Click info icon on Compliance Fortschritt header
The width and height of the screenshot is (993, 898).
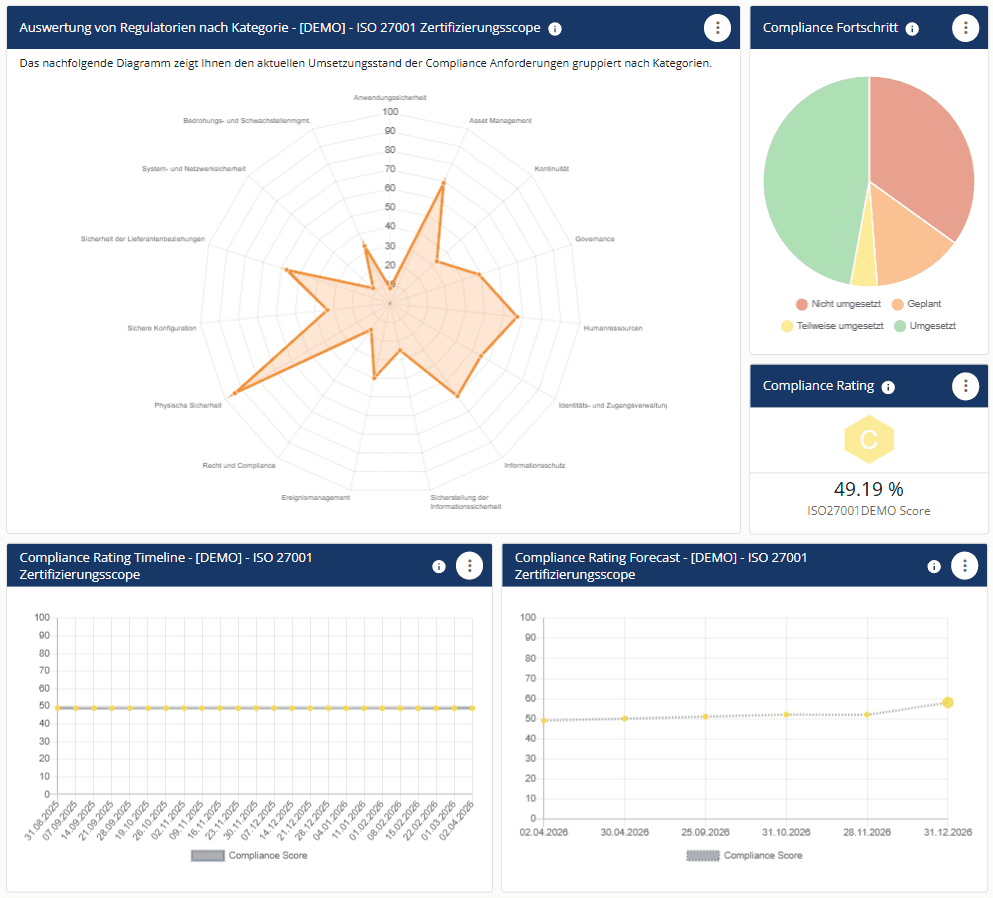(911, 29)
